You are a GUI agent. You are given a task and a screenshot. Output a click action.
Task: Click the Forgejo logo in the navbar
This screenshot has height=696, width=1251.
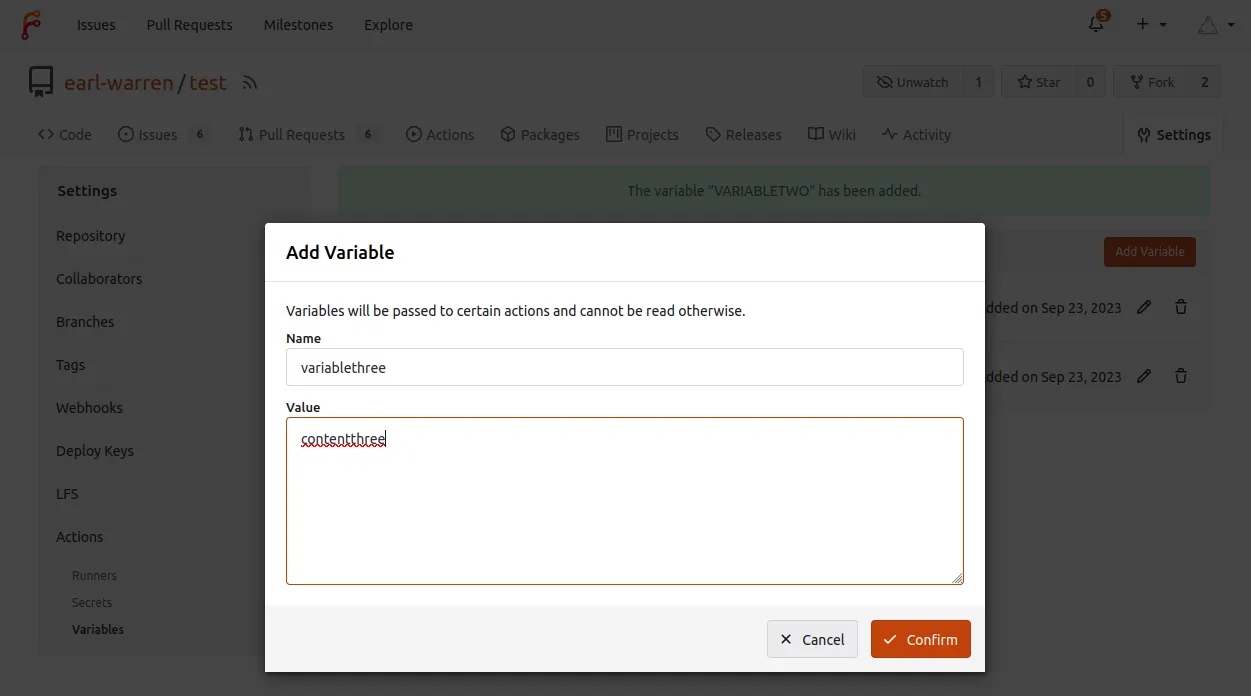tap(32, 24)
